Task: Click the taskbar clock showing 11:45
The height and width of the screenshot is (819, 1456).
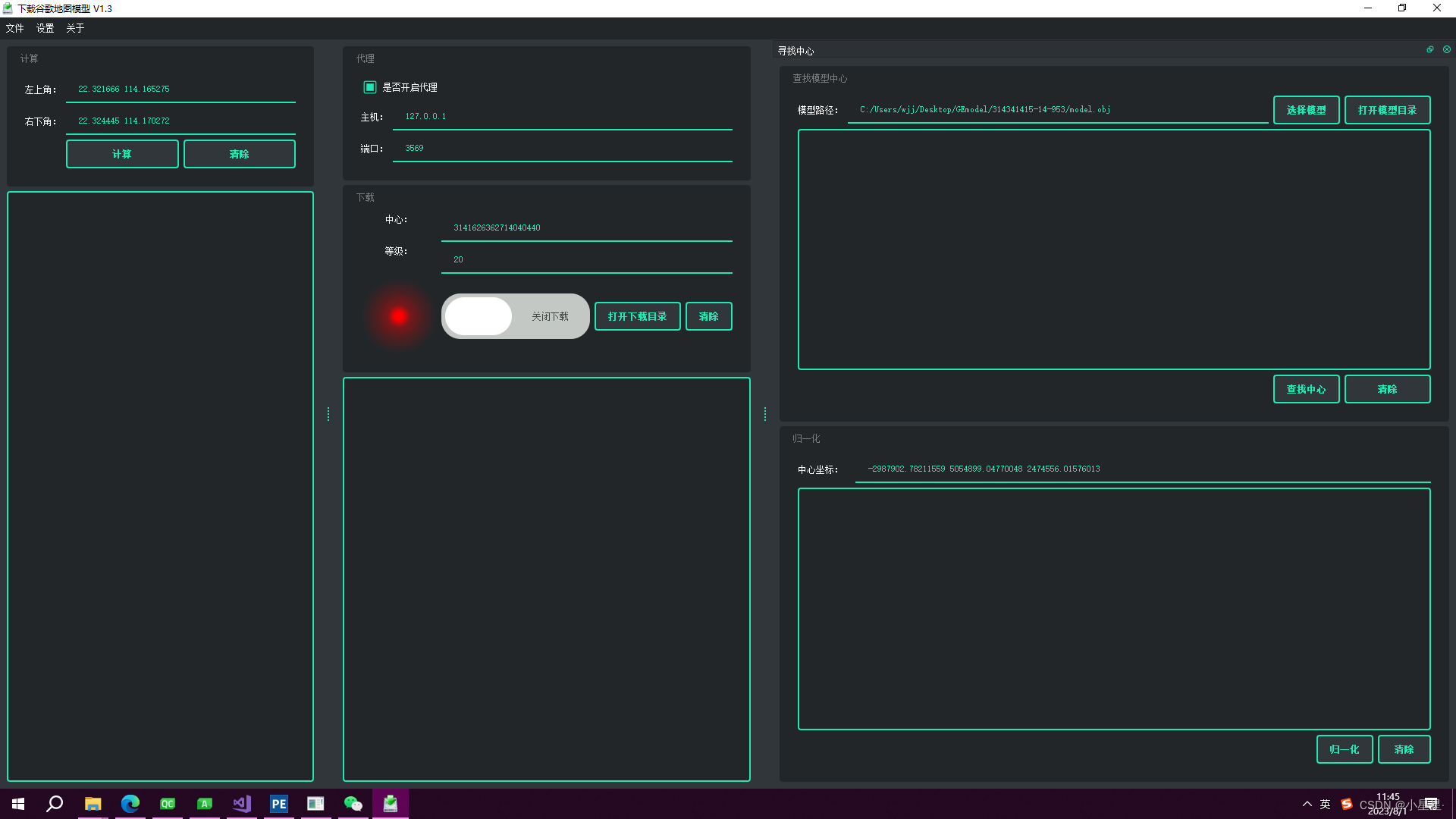Action: pos(1388,804)
